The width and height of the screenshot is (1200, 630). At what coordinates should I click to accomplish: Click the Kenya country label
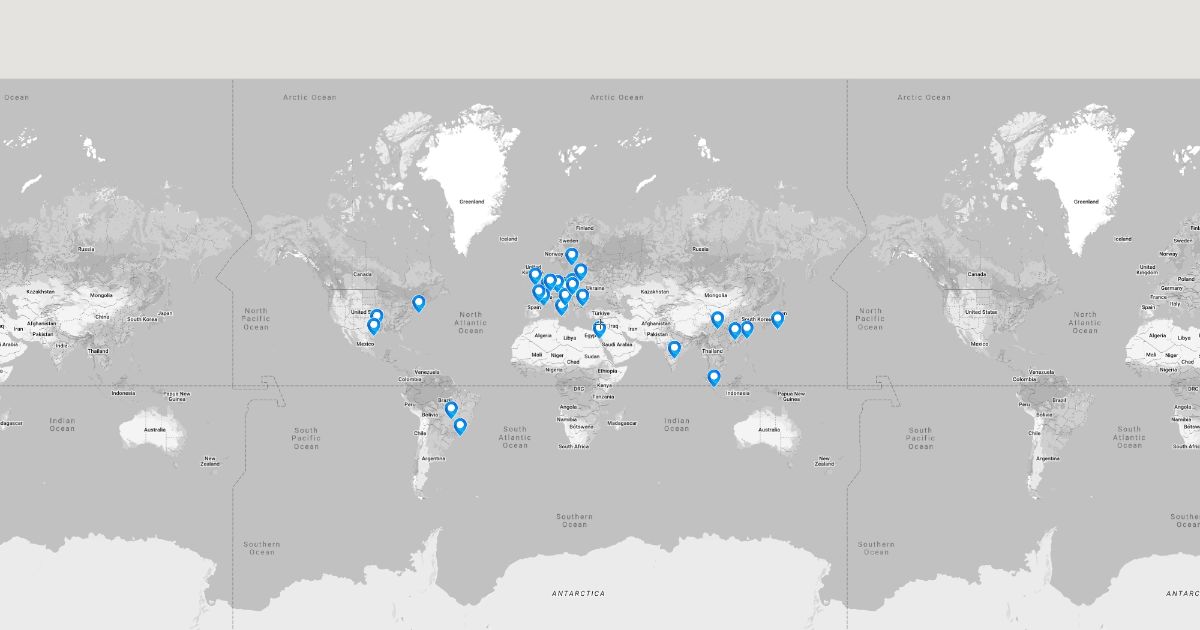(x=604, y=385)
